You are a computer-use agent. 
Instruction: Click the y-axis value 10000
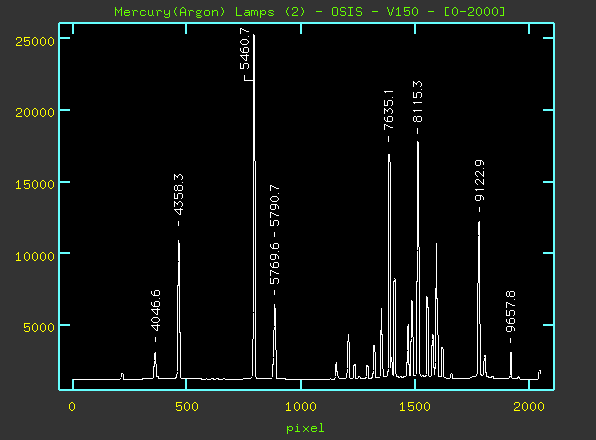(x=35, y=256)
